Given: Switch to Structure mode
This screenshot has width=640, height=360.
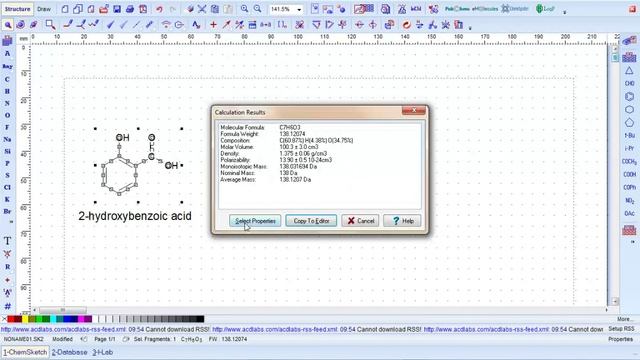Looking at the screenshot, I should [17, 9].
